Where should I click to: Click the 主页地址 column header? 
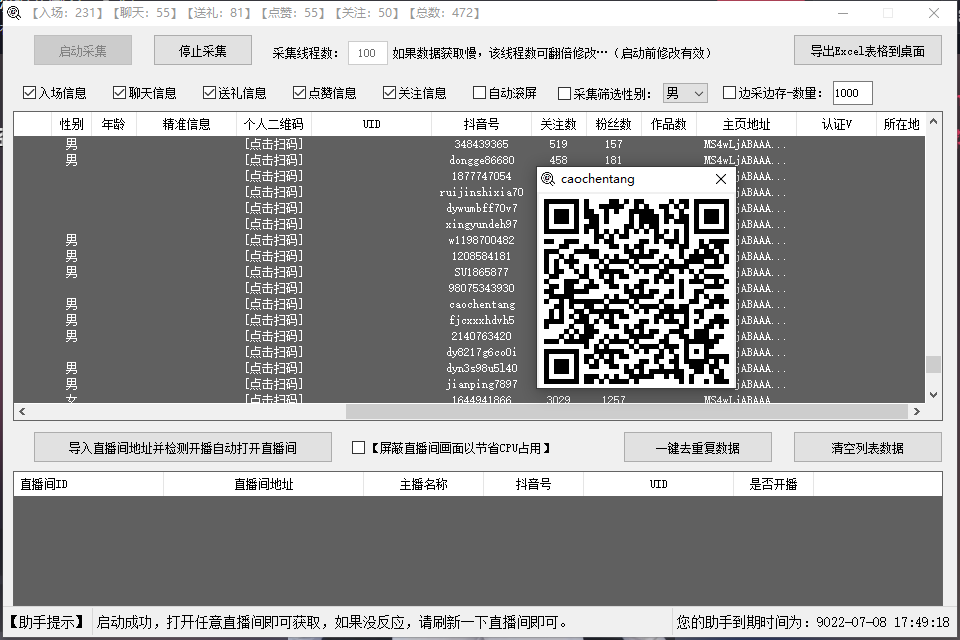coord(746,124)
